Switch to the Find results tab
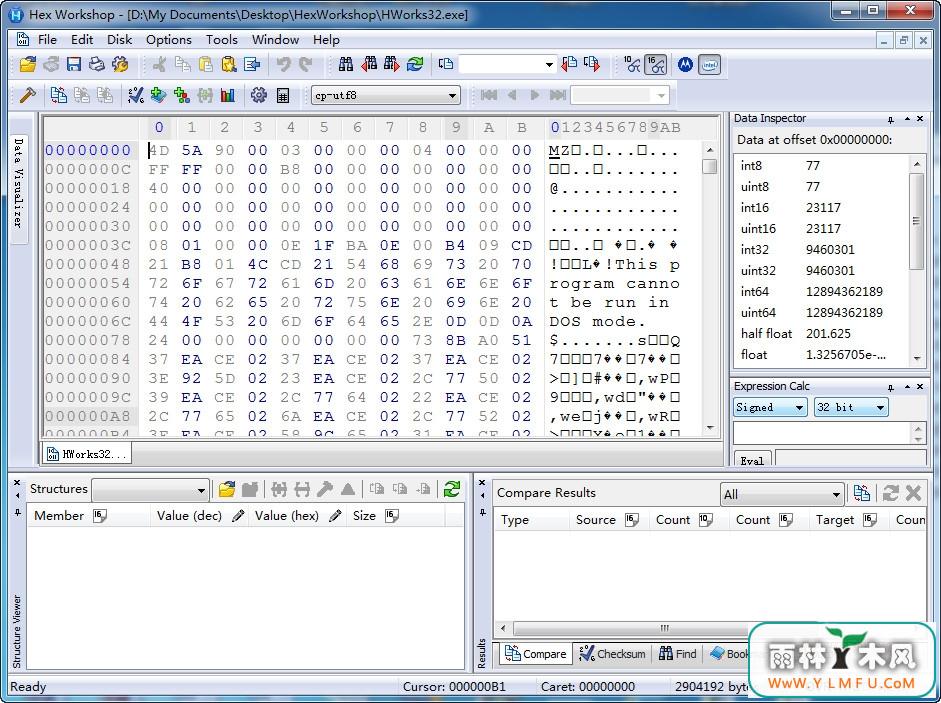 (678, 654)
